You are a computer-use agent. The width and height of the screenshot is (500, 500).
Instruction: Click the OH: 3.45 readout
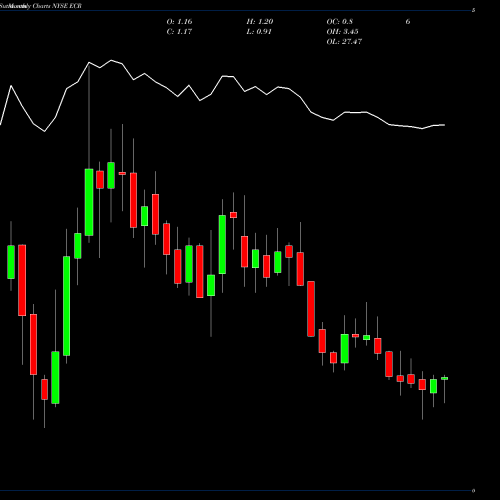tap(342, 32)
